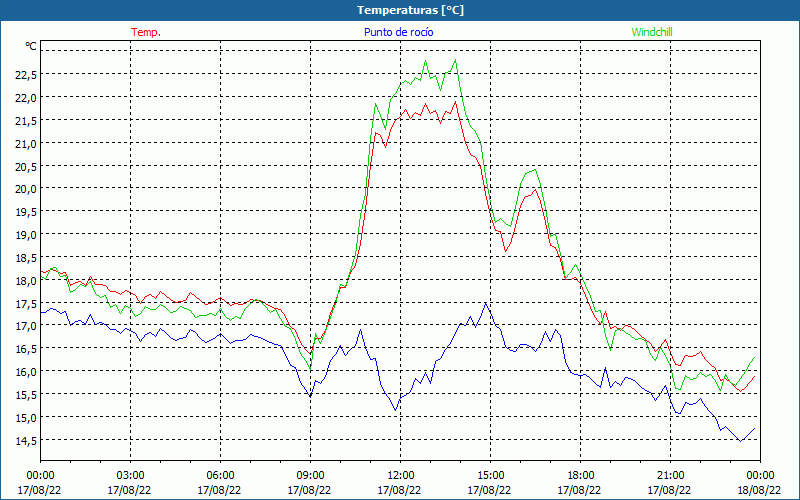
Task: Click the 18,5 y-axis value
Action: click(26, 258)
